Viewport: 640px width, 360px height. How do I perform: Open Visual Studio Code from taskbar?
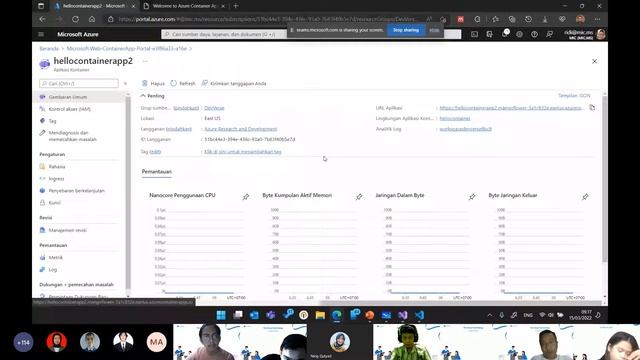tap(420, 315)
